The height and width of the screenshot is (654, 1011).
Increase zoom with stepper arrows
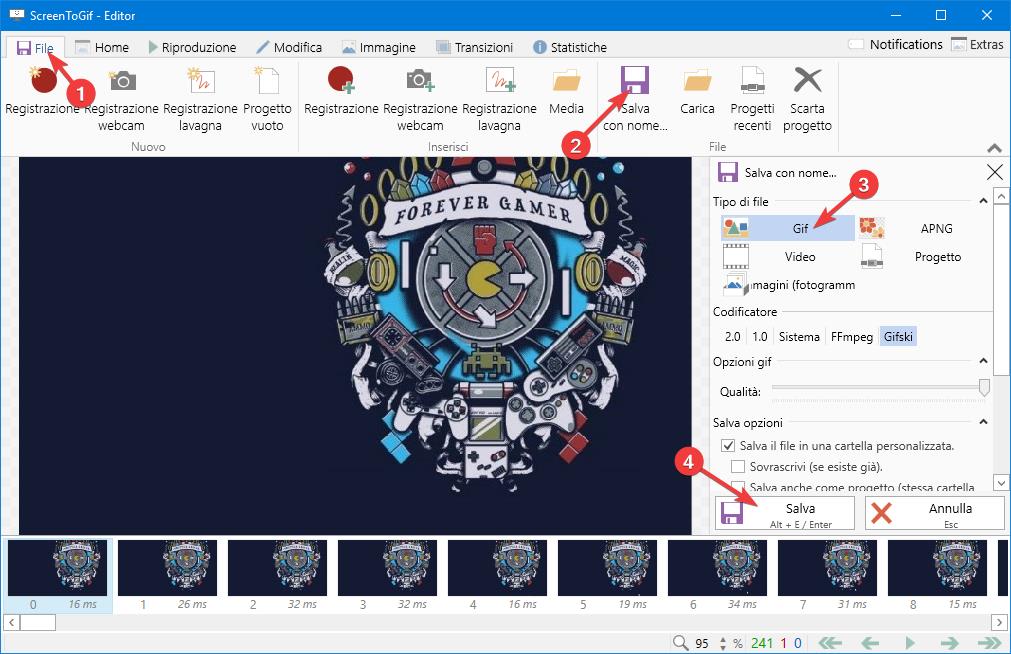pyautogui.click(x=723, y=639)
